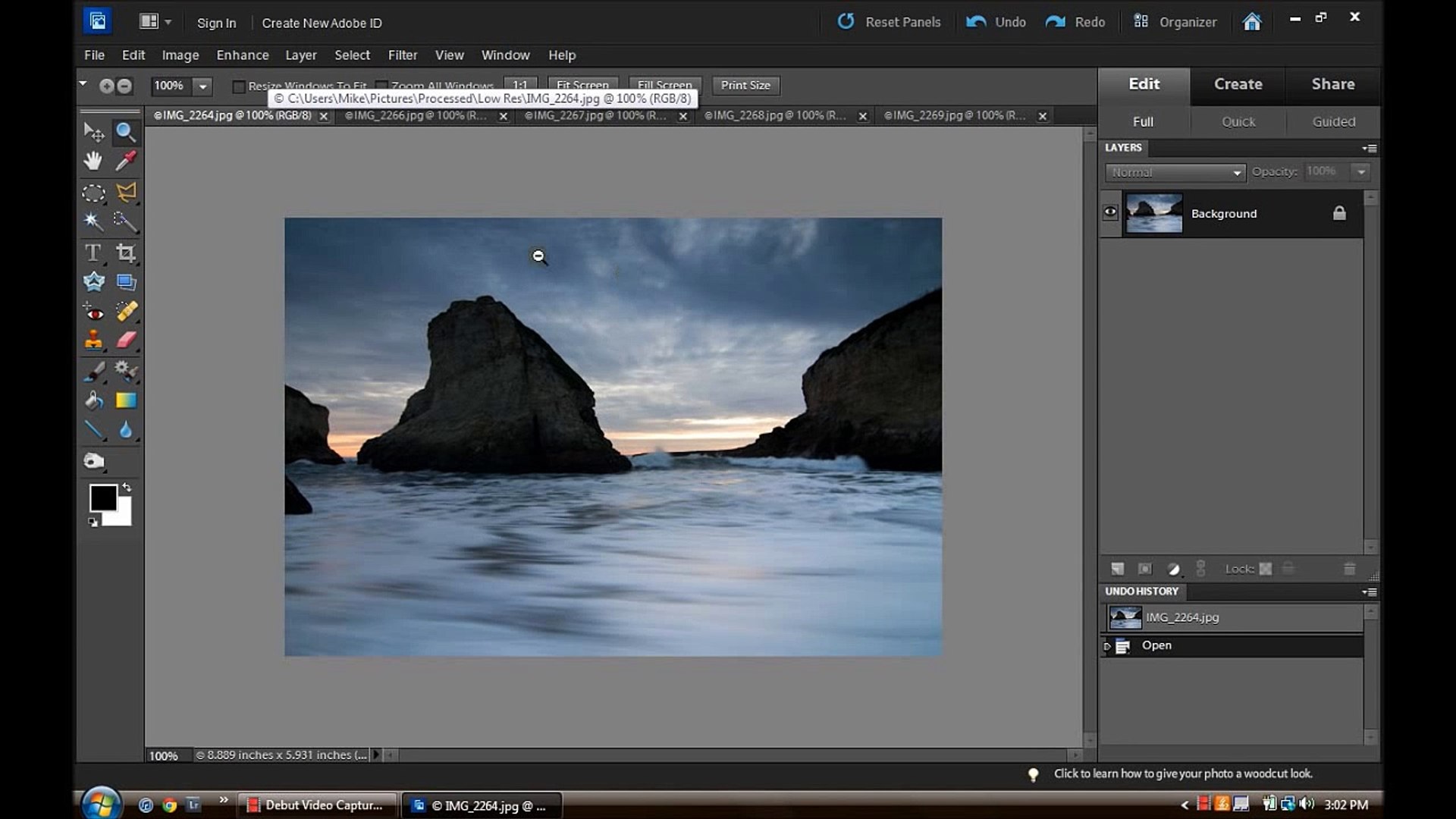Switch to the IMG_2267.jpg document tab
Viewport: 1456px width, 819px height.
595,116
